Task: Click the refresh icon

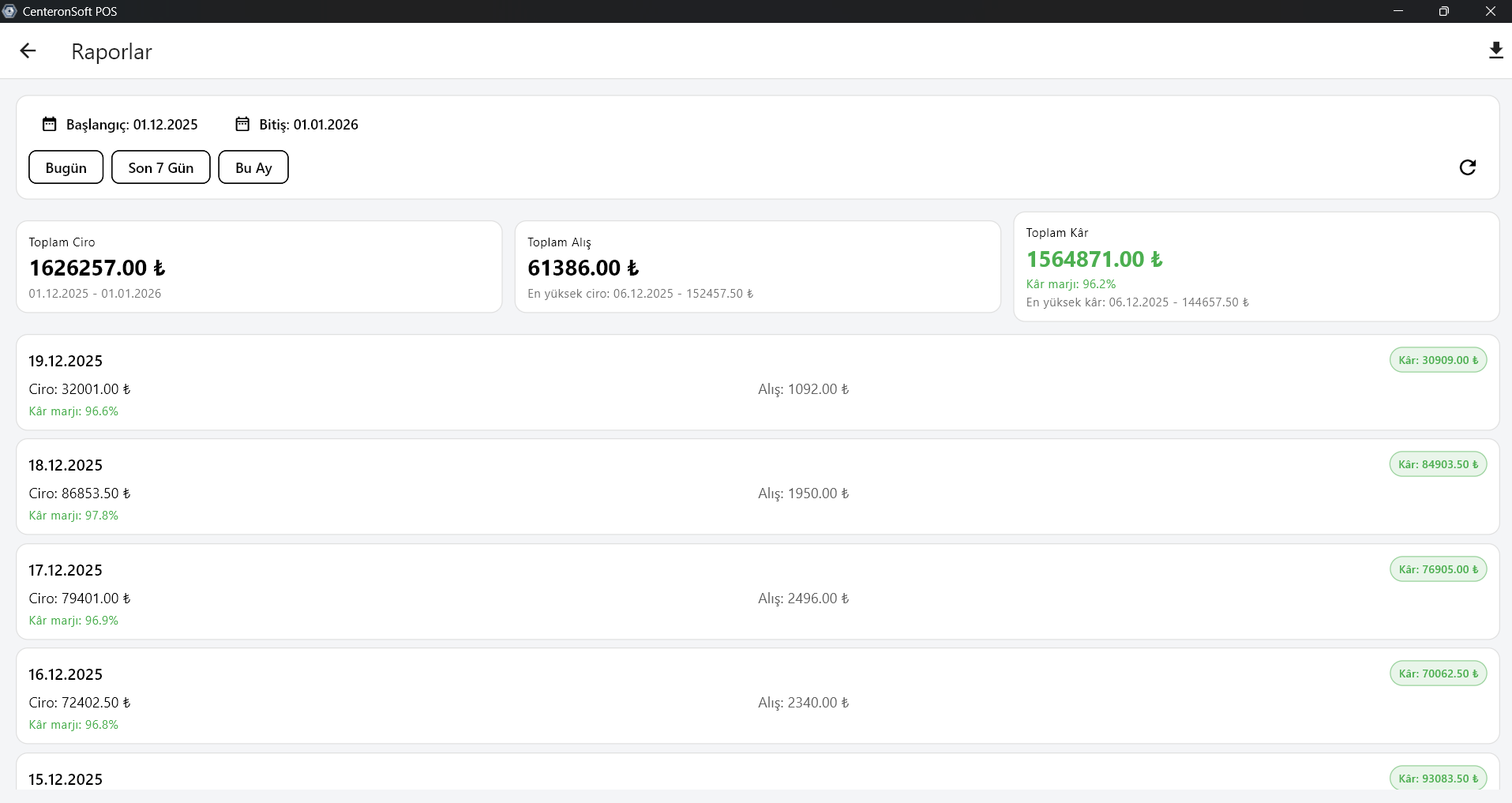Action: [x=1467, y=167]
